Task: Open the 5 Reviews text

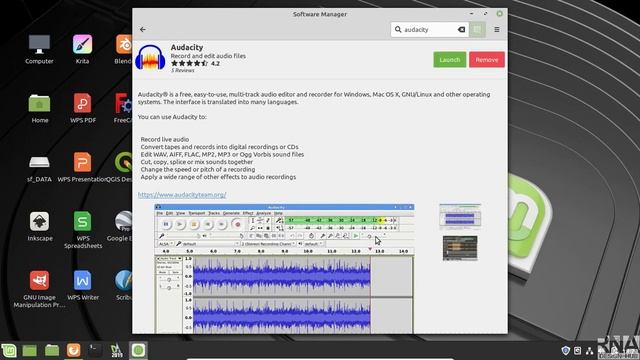Action: click(182, 71)
